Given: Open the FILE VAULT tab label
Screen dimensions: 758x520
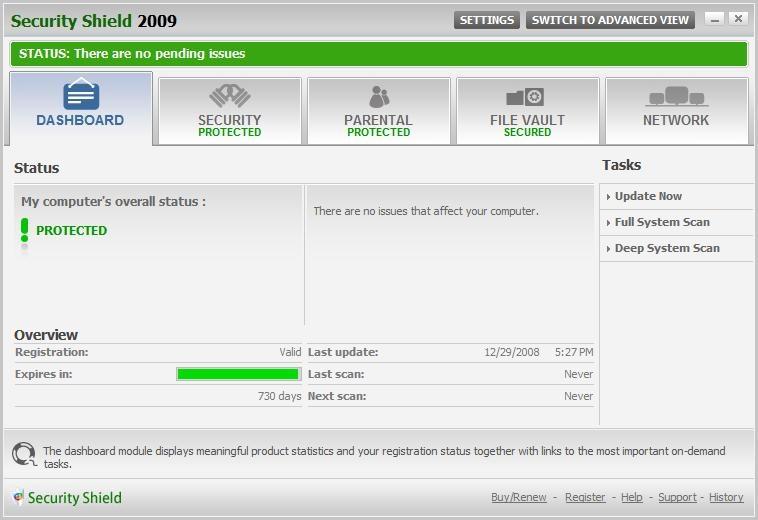Looking at the screenshot, I should 527,120.
